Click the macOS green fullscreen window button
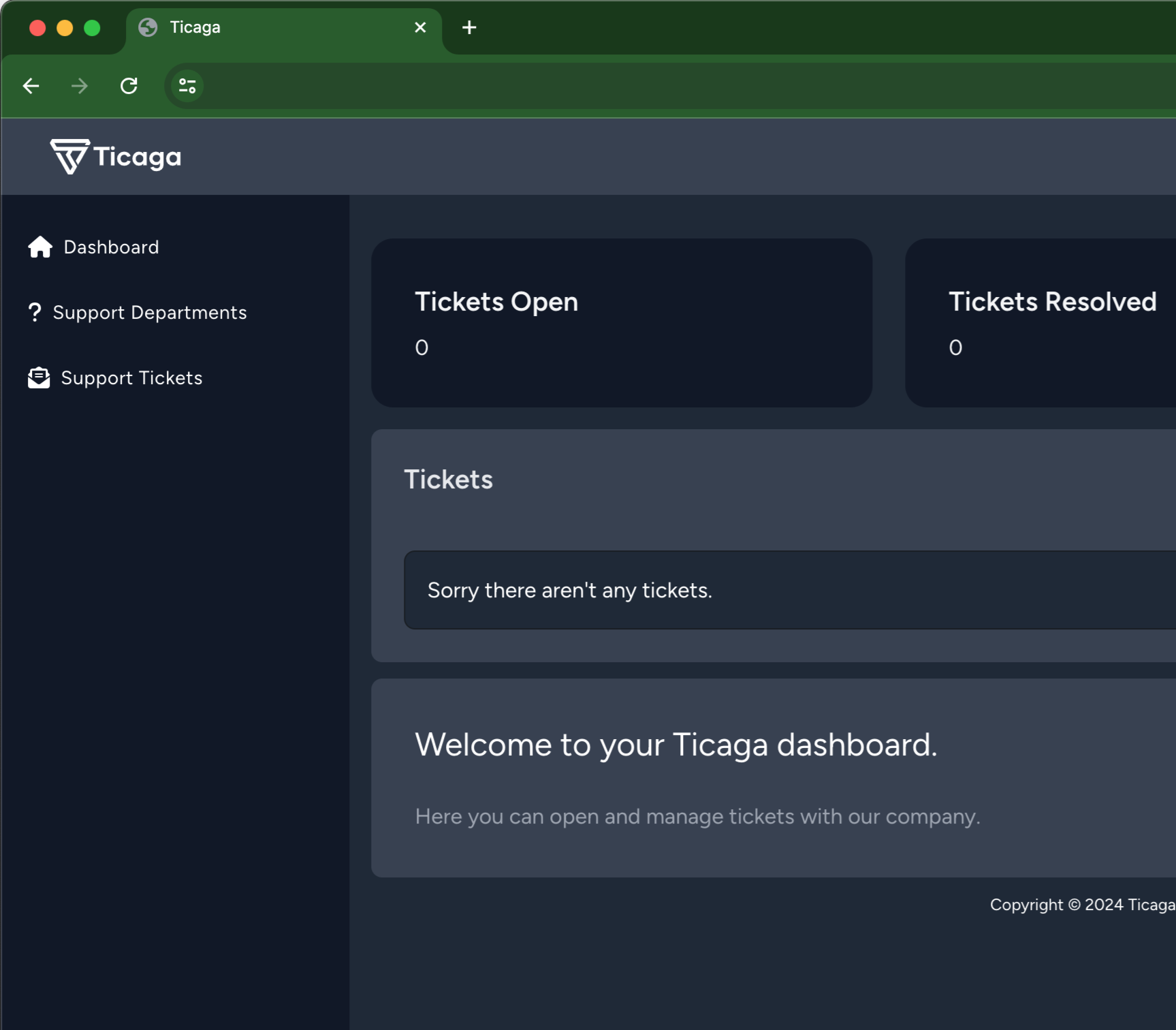 pyautogui.click(x=92, y=28)
